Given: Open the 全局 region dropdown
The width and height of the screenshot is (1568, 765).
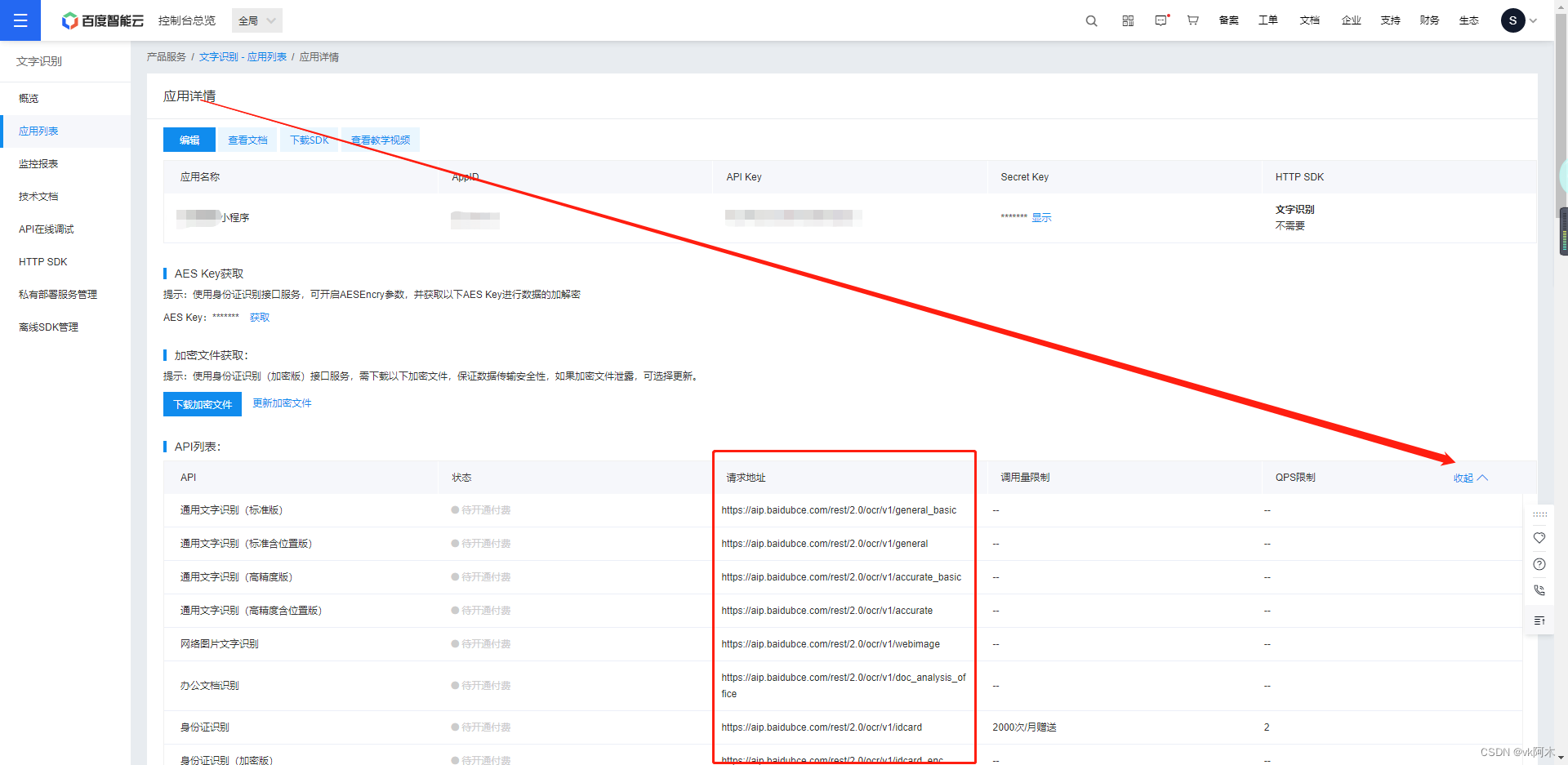Looking at the screenshot, I should coord(257,20).
